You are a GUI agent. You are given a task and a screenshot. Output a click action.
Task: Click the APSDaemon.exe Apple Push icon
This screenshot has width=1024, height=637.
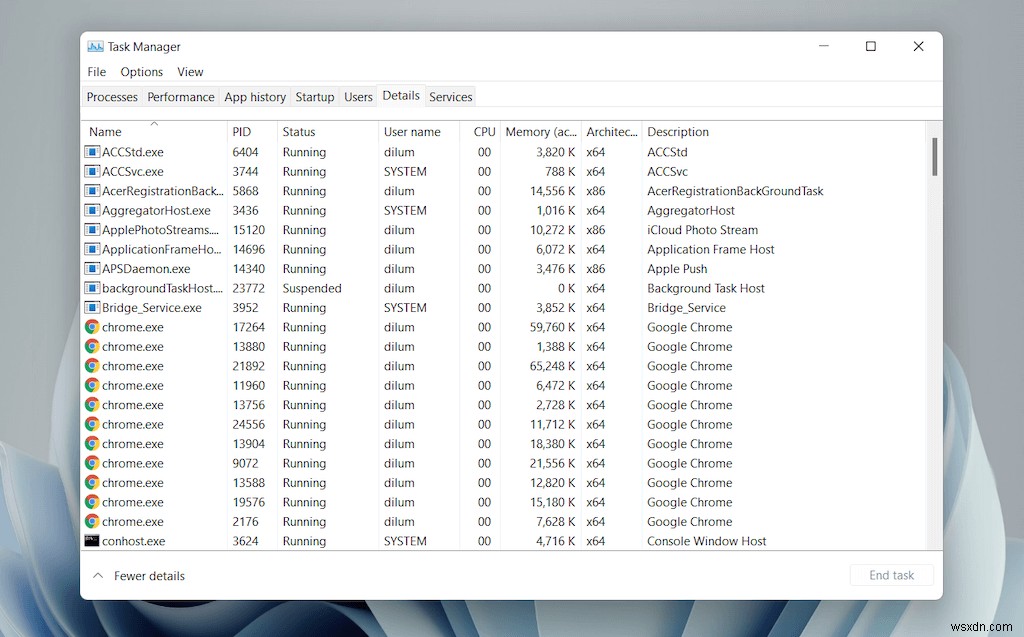pyautogui.click(x=91, y=268)
